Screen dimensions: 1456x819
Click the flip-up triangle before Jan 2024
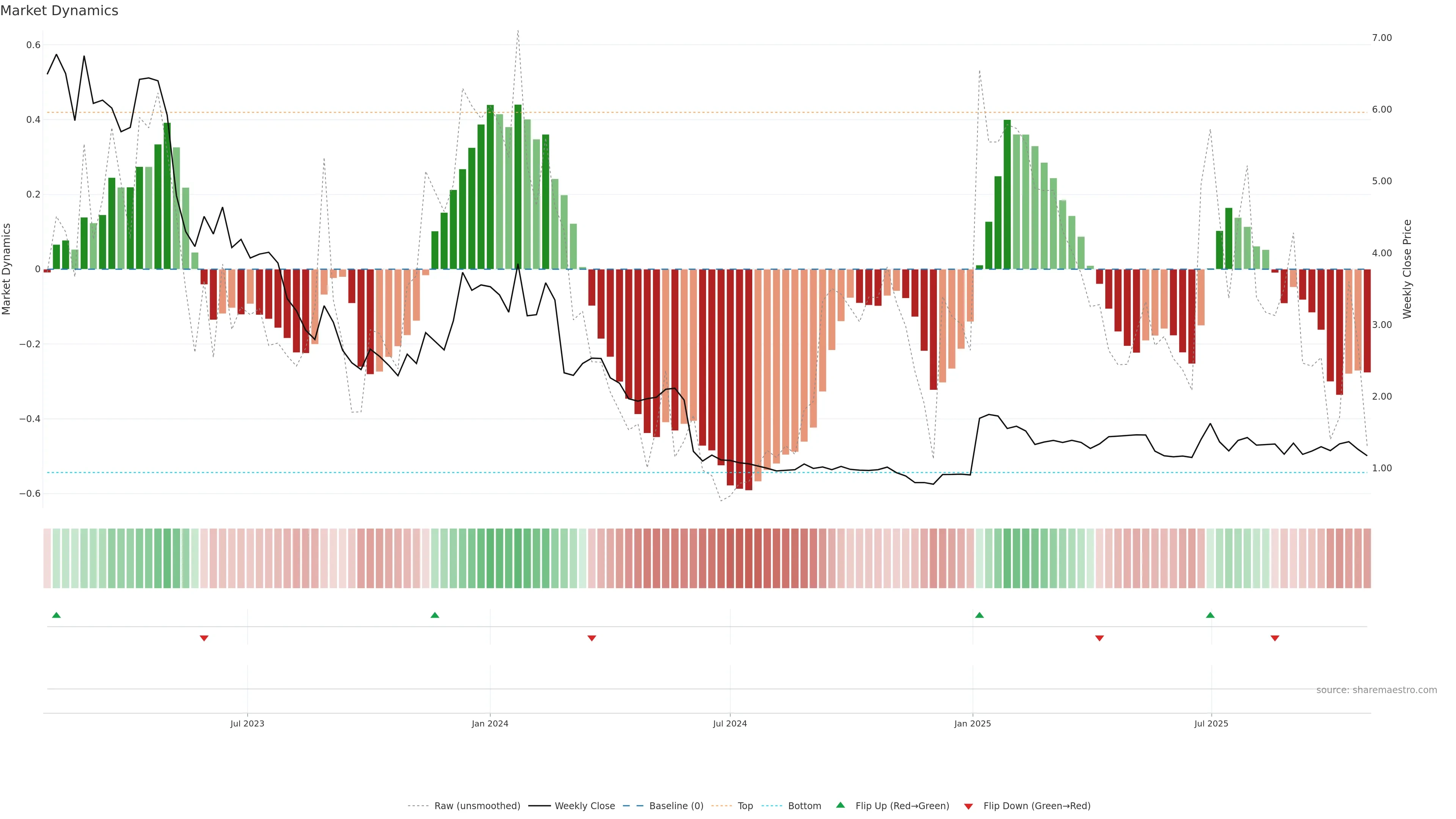click(x=435, y=615)
